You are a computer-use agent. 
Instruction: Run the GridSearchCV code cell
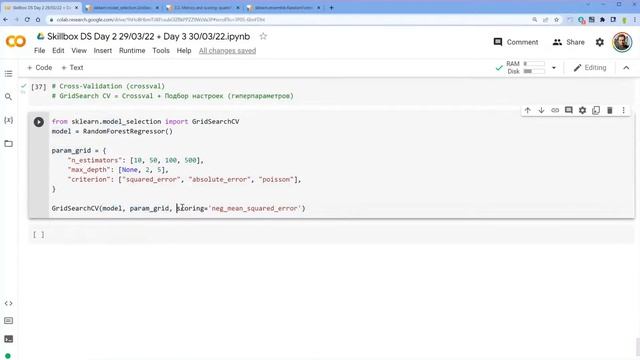39,122
